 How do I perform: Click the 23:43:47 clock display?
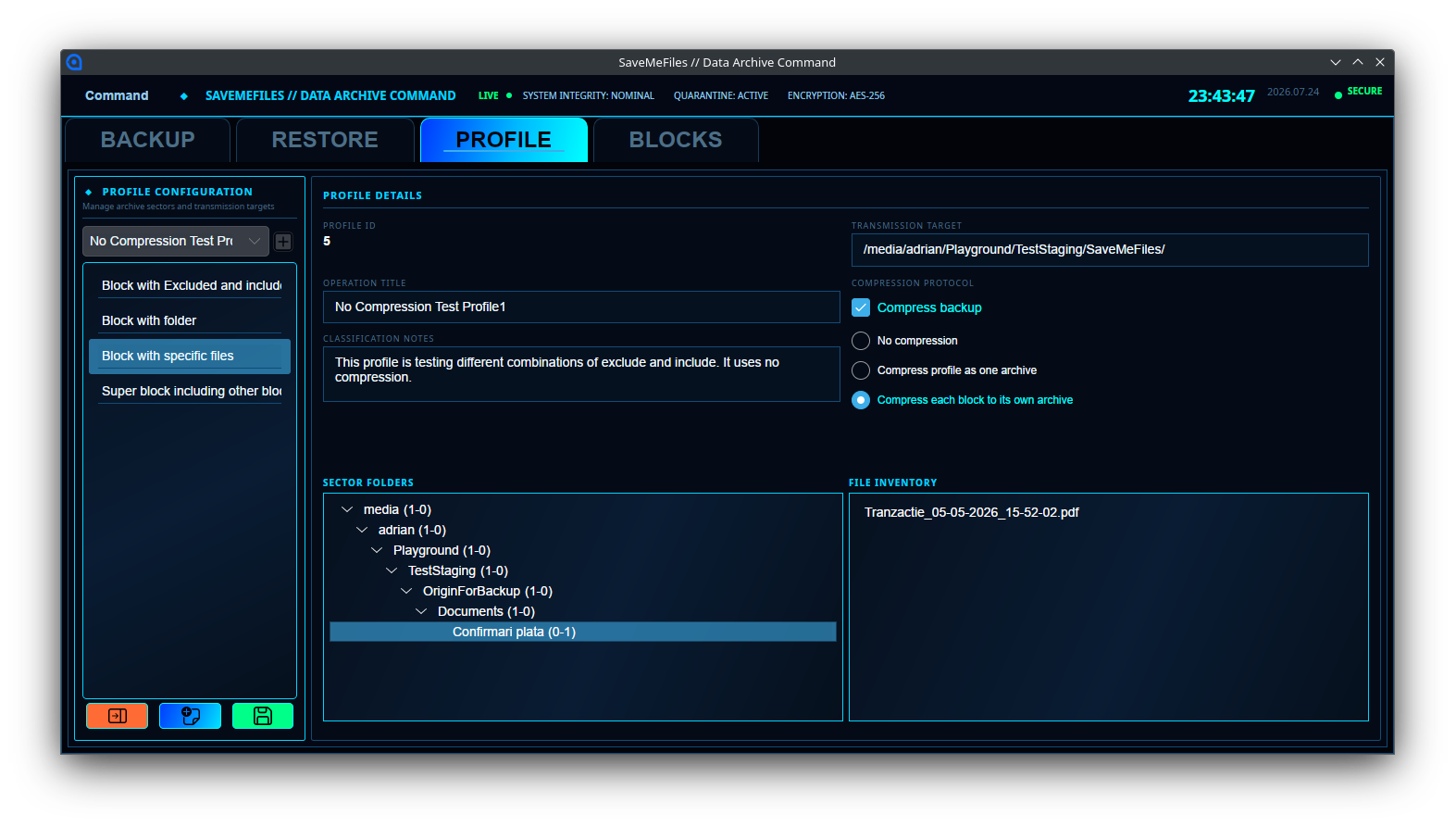(1221, 95)
